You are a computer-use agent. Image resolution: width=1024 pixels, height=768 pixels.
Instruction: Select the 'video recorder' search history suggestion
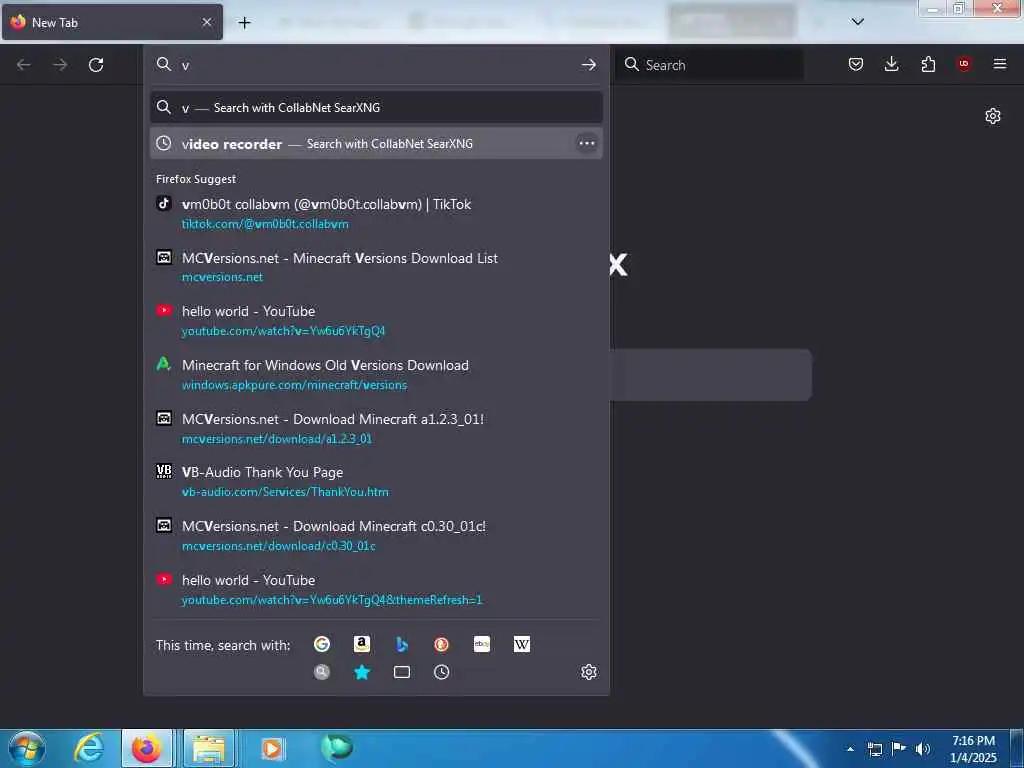376,143
